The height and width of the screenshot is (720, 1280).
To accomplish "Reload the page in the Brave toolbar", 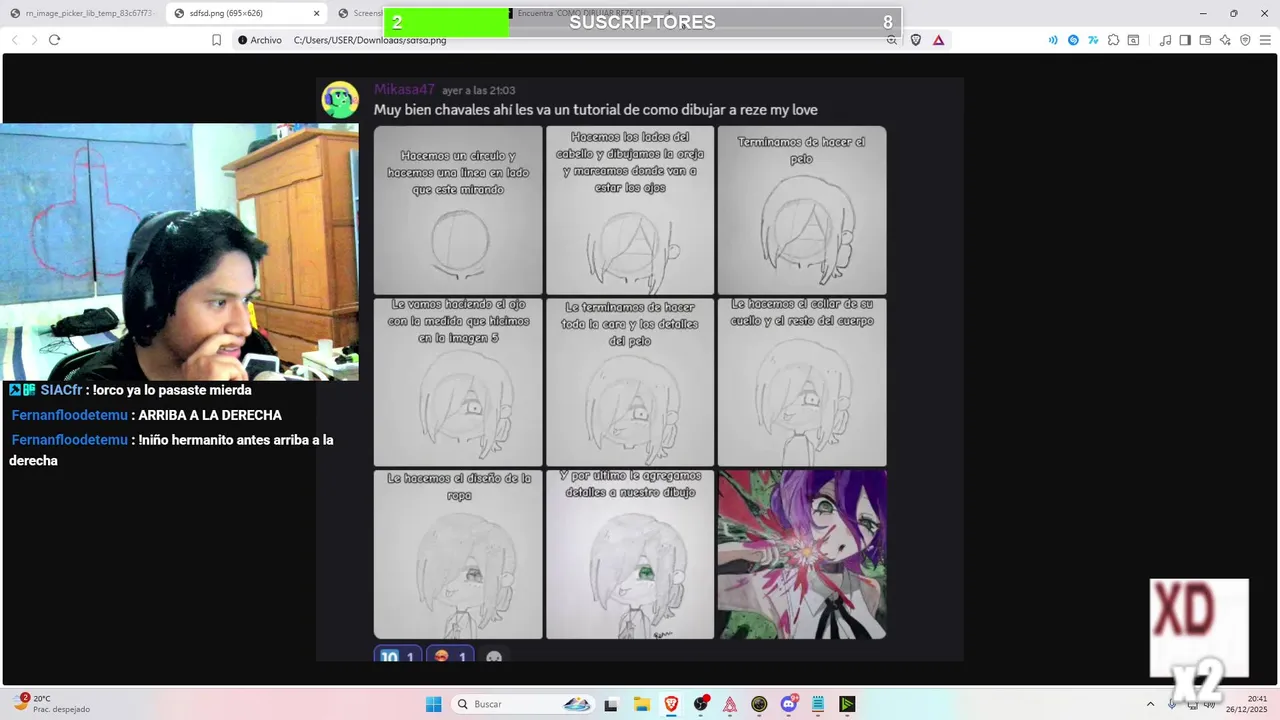I will click(x=54, y=40).
